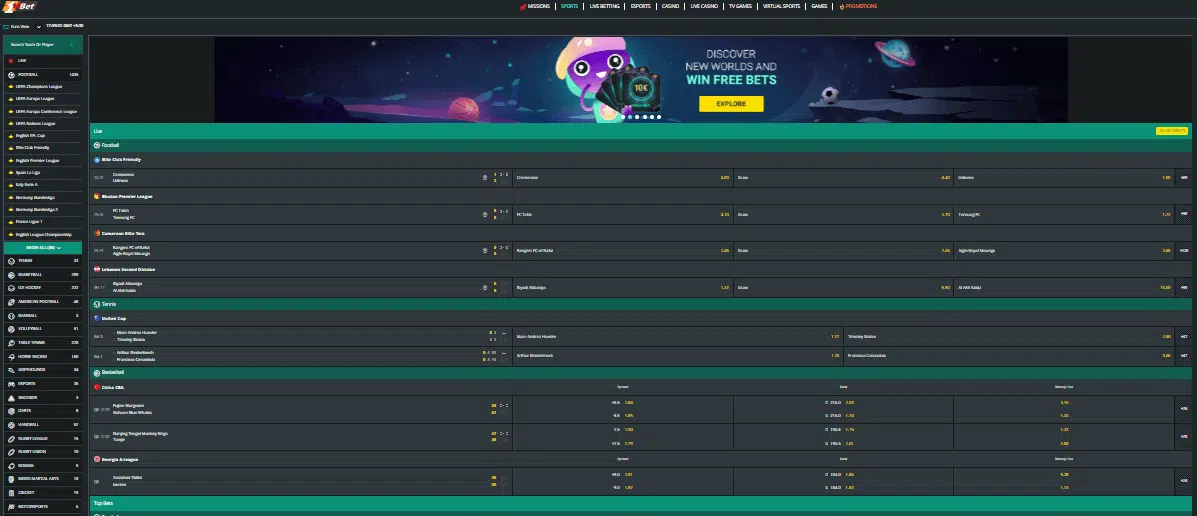Click the Table Tennis sidebar icon
This screenshot has width=1197, height=516.
[11, 343]
